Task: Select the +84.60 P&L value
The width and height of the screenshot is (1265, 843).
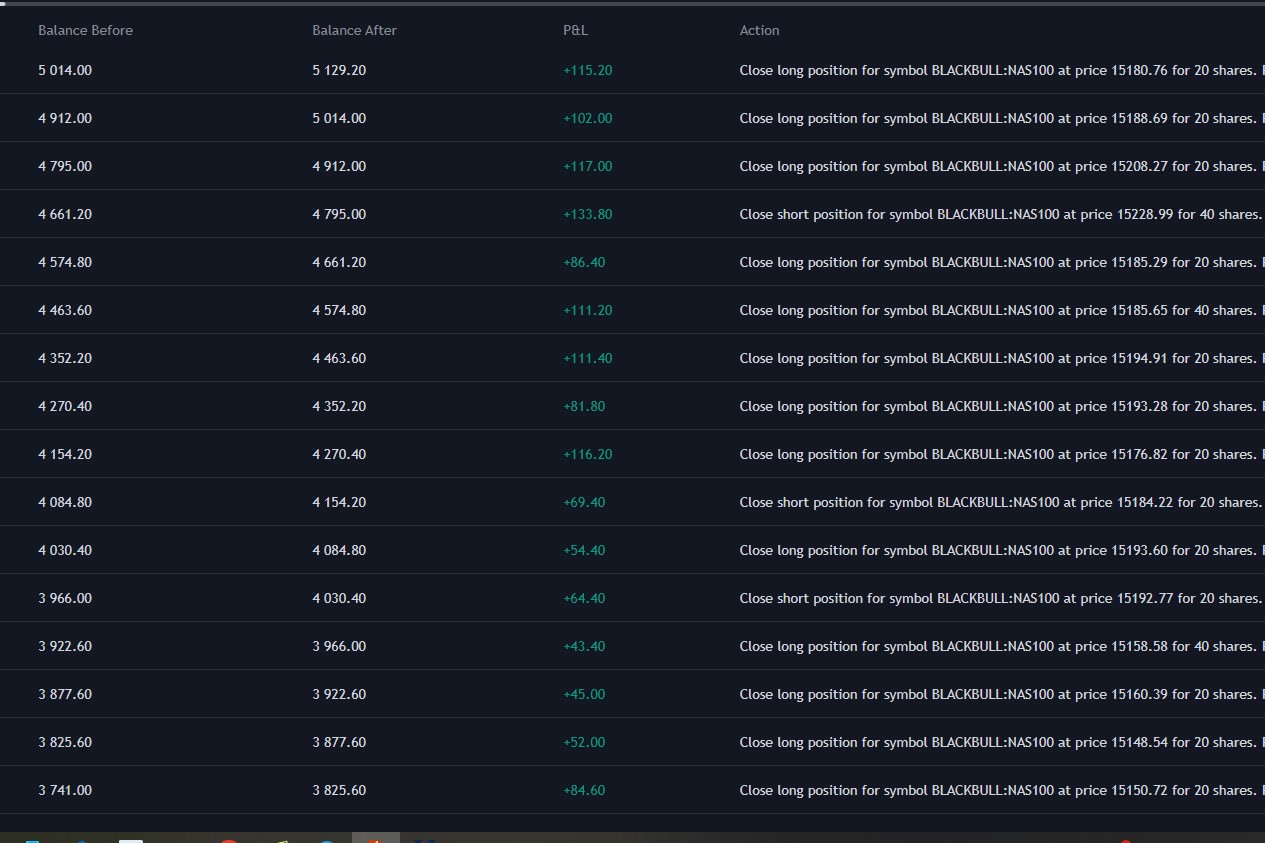Action: [584, 790]
